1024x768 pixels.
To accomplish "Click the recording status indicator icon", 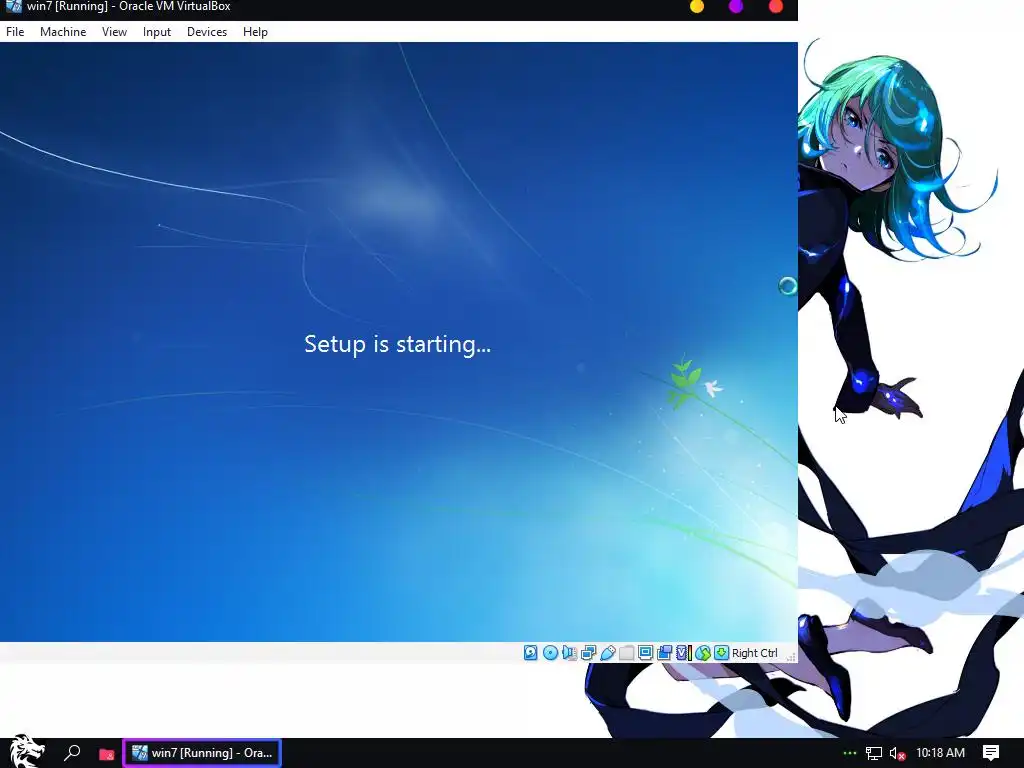I will [665, 652].
